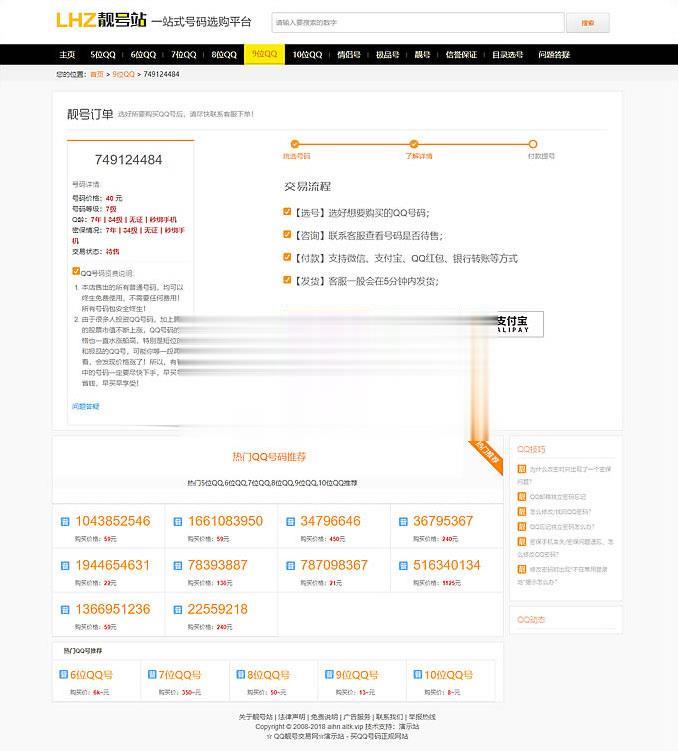Click the 挑选号码 progress step circle
The image size is (678, 751).
[294, 144]
